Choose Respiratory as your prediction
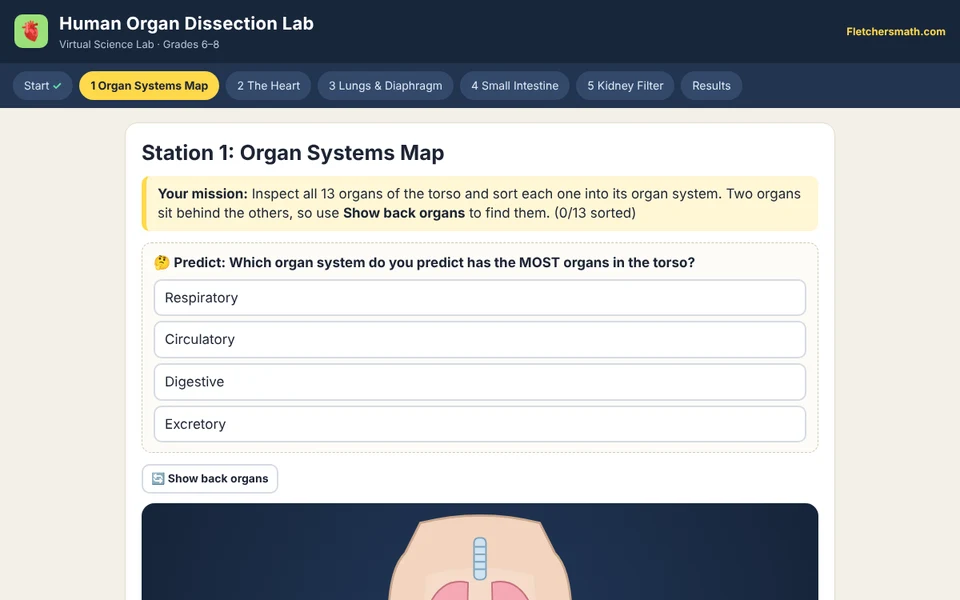The height and width of the screenshot is (600, 960). click(480, 298)
